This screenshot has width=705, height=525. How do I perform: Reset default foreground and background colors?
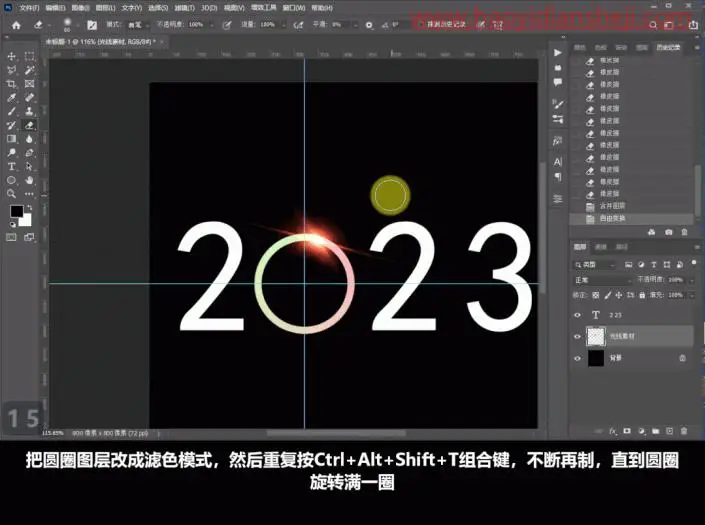point(13,224)
